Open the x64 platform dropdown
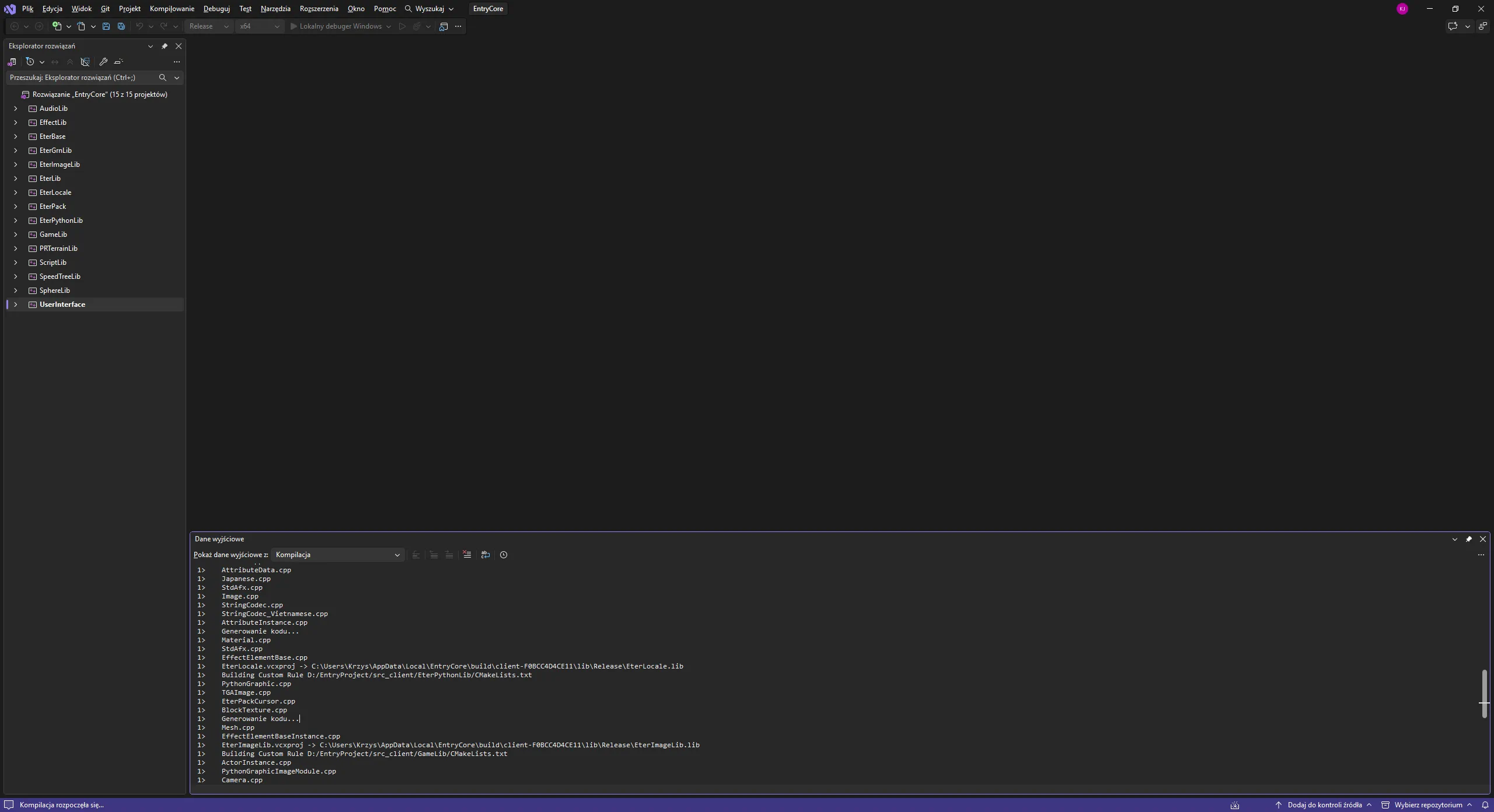Image resolution: width=1494 pixels, height=812 pixels. tap(260, 26)
